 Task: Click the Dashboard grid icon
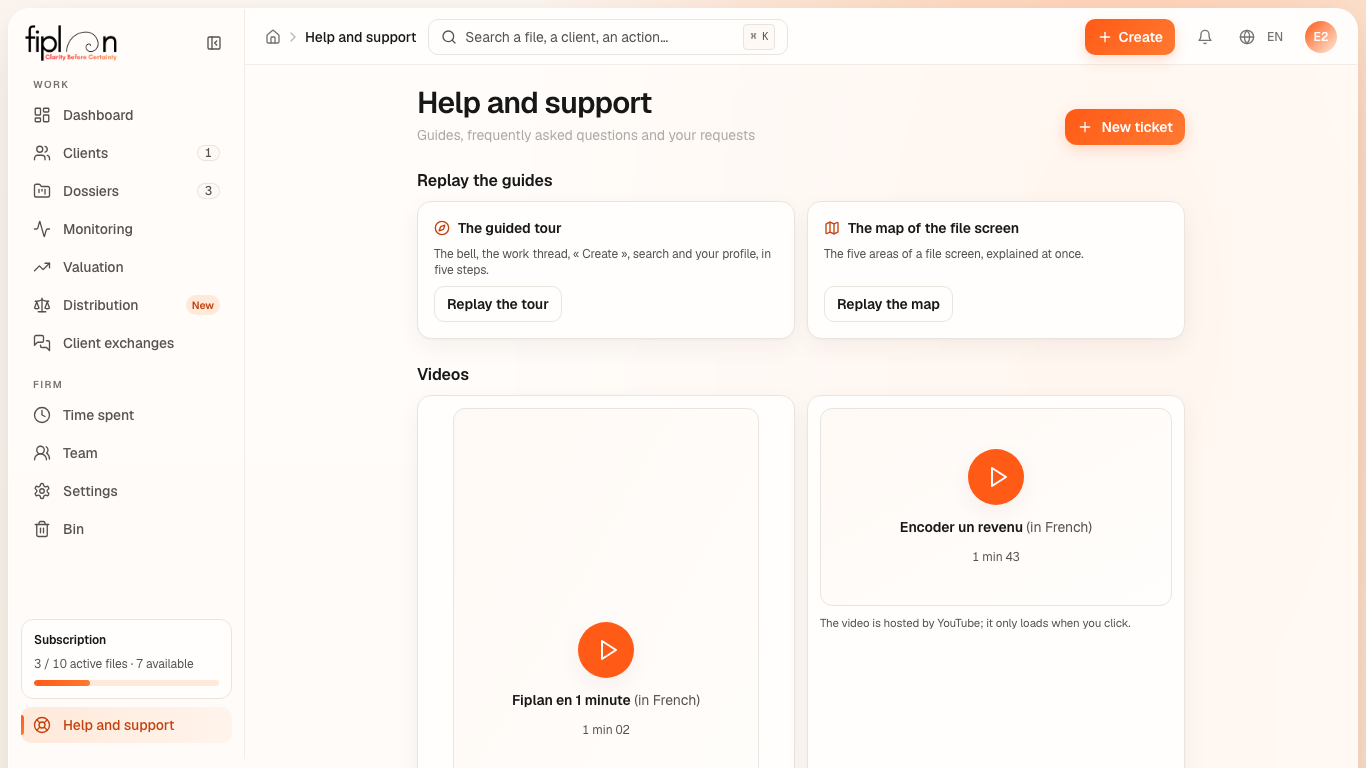(42, 115)
